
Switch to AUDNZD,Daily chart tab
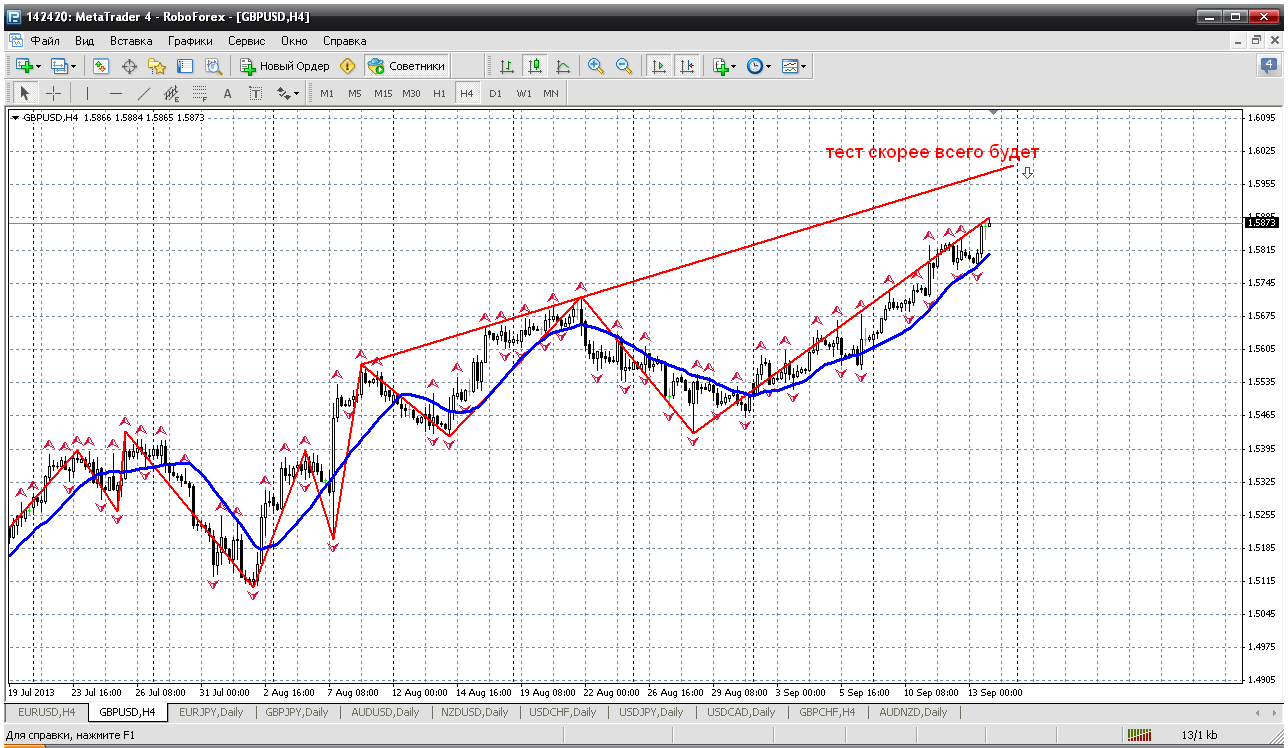point(913,712)
